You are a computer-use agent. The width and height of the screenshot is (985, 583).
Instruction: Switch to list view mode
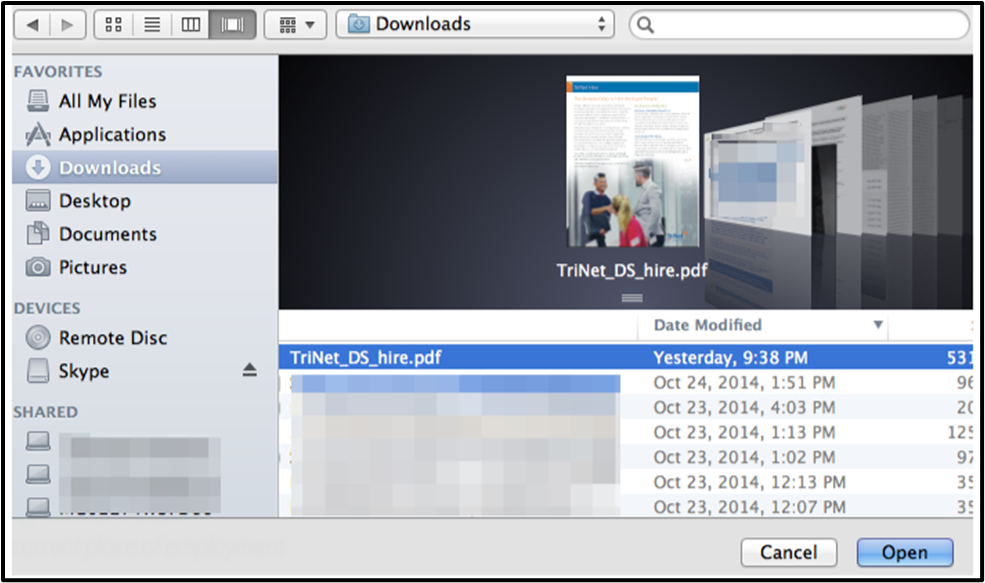click(x=152, y=24)
